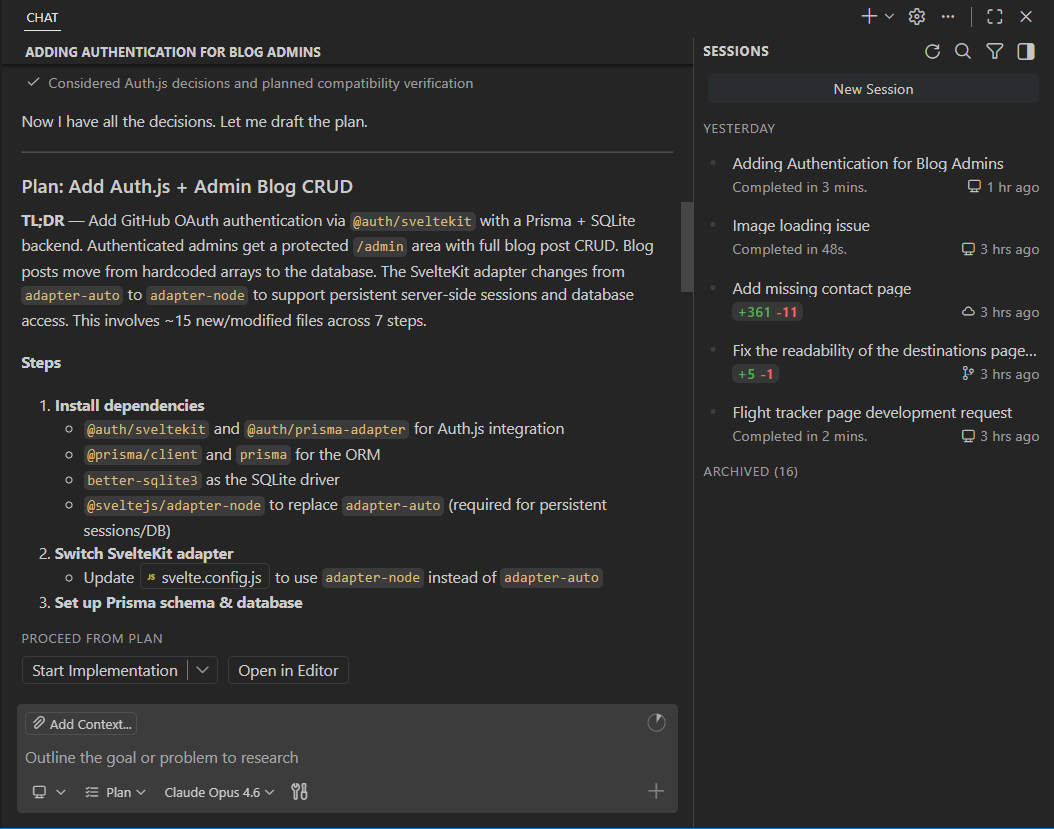Open the settings gear in the chat toolbar
This screenshot has width=1054, height=829.
917,16
